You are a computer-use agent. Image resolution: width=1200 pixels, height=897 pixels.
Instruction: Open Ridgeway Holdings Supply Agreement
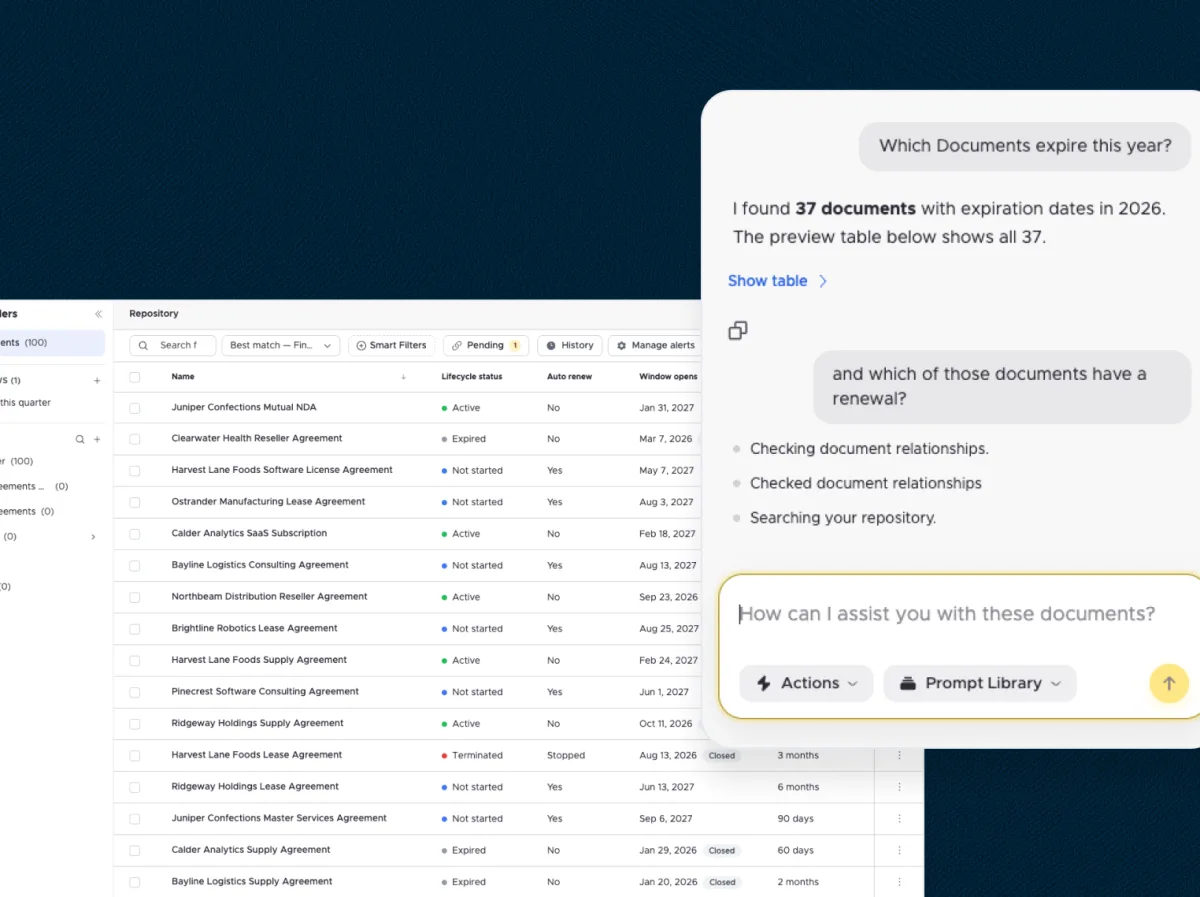tap(257, 723)
